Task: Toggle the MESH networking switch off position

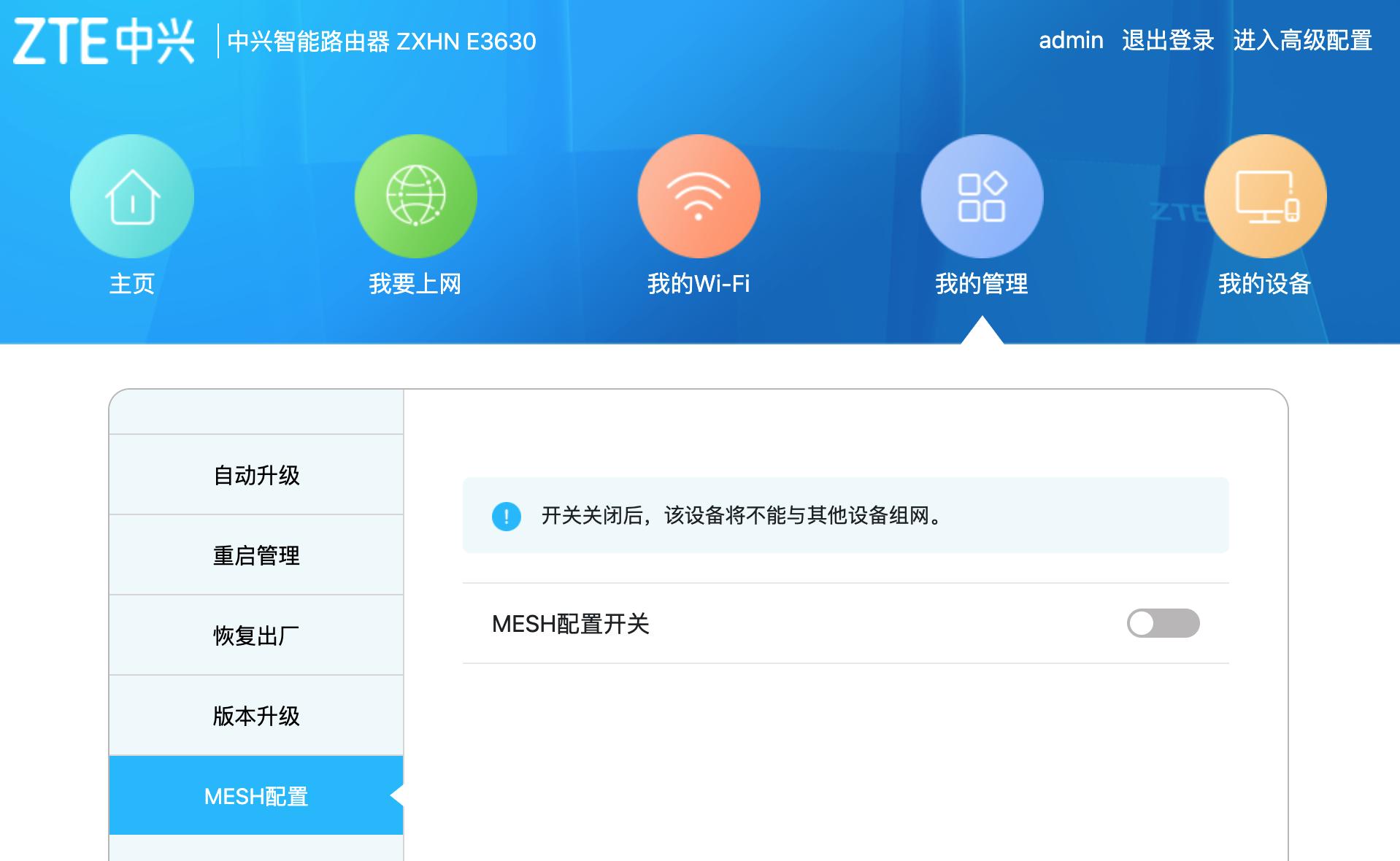Action: coord(1164,624)
